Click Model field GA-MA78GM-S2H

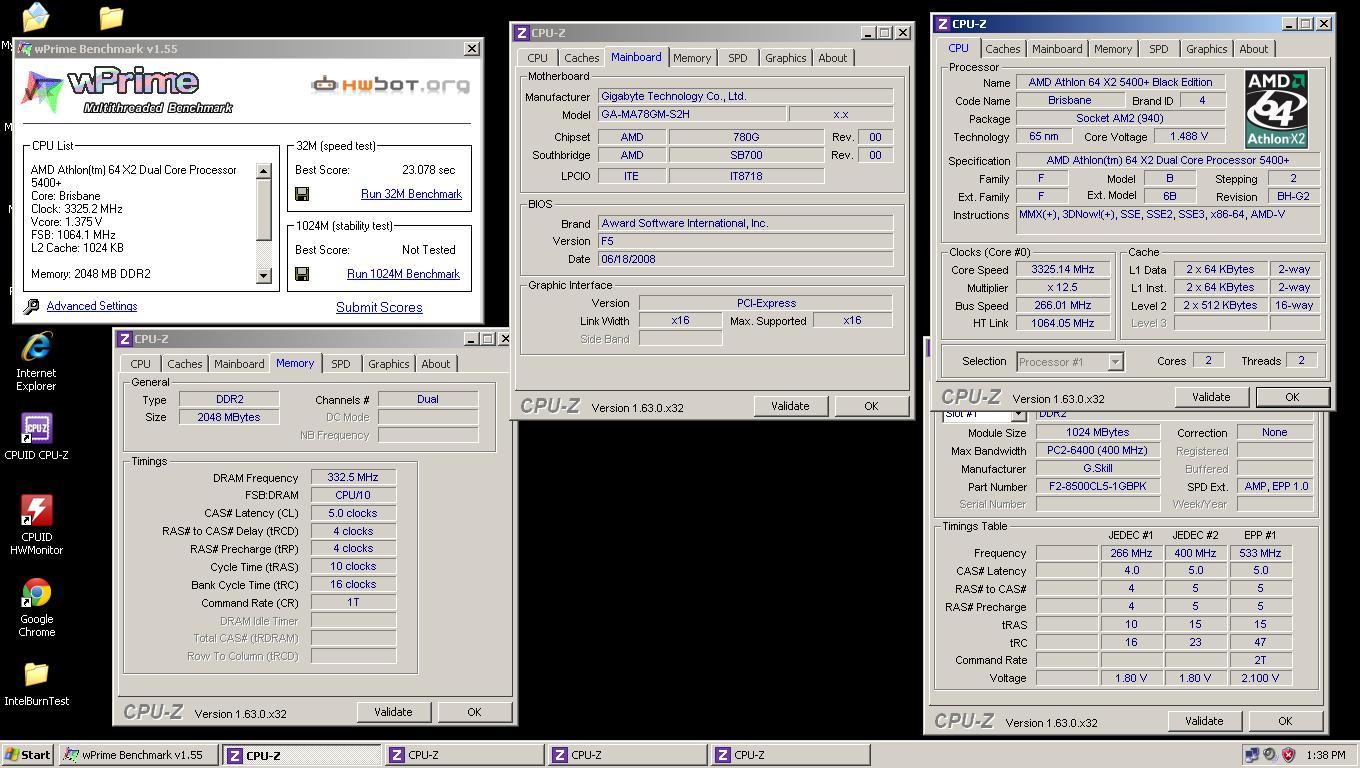coord(691,114)
